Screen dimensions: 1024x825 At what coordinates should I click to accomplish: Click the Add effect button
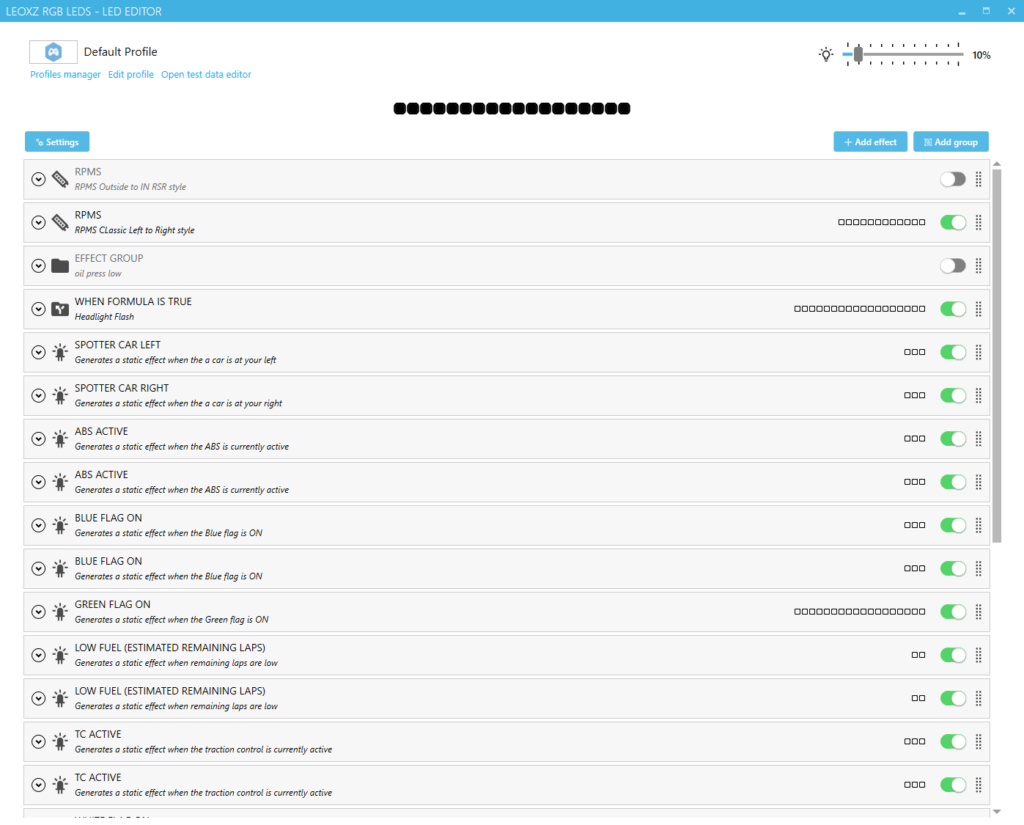click(870, 142)
